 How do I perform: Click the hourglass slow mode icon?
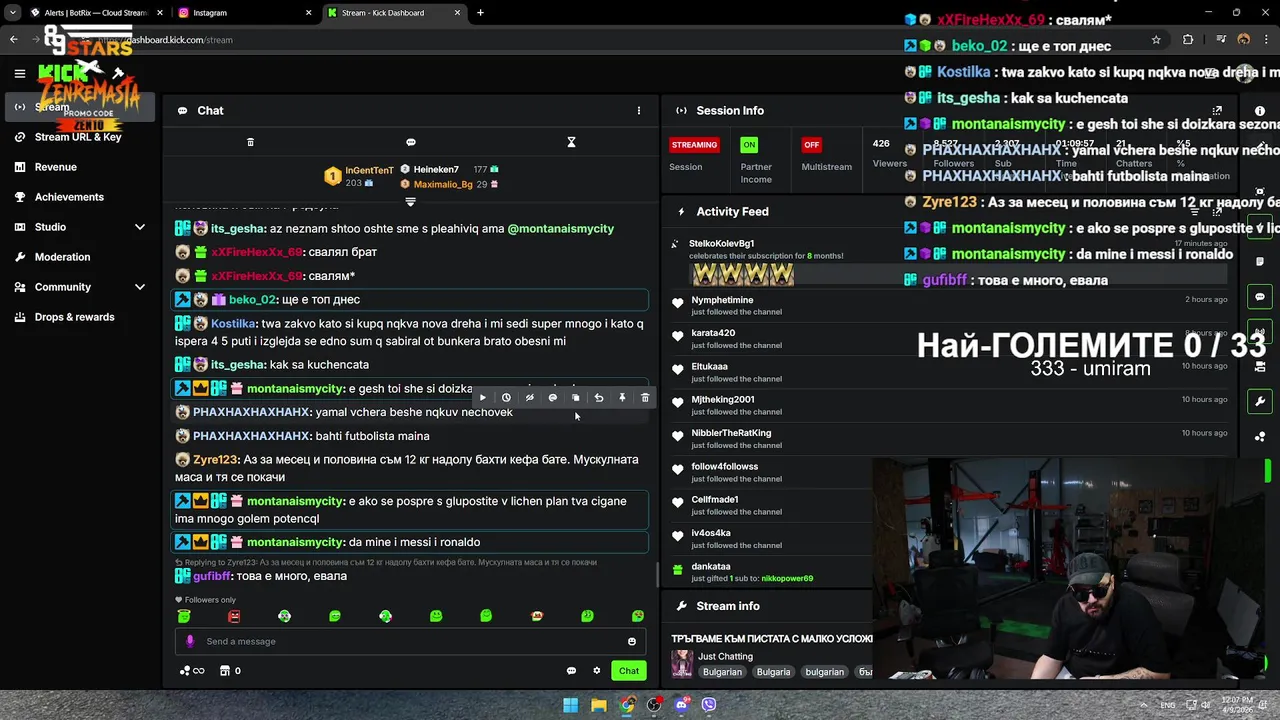571,142
